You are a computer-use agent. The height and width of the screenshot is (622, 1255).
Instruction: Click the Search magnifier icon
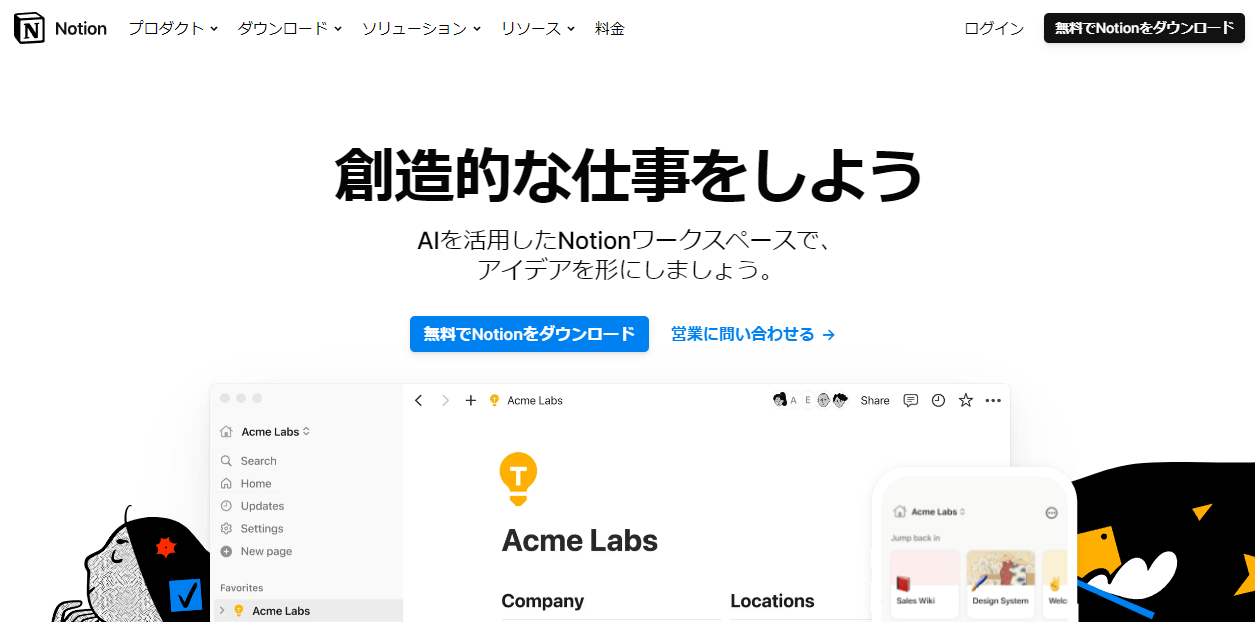[226, 461]
